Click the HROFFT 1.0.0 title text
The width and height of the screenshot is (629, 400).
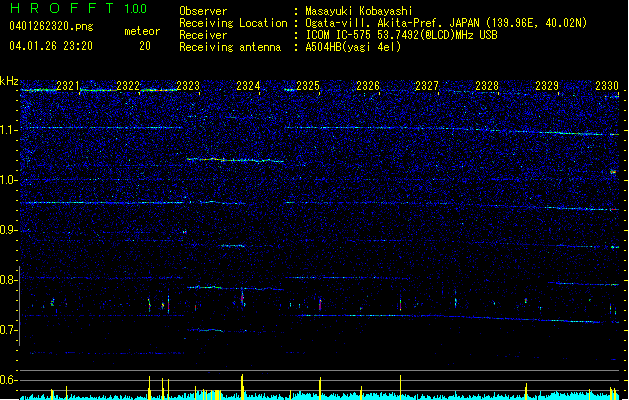(x=78, y=8)
